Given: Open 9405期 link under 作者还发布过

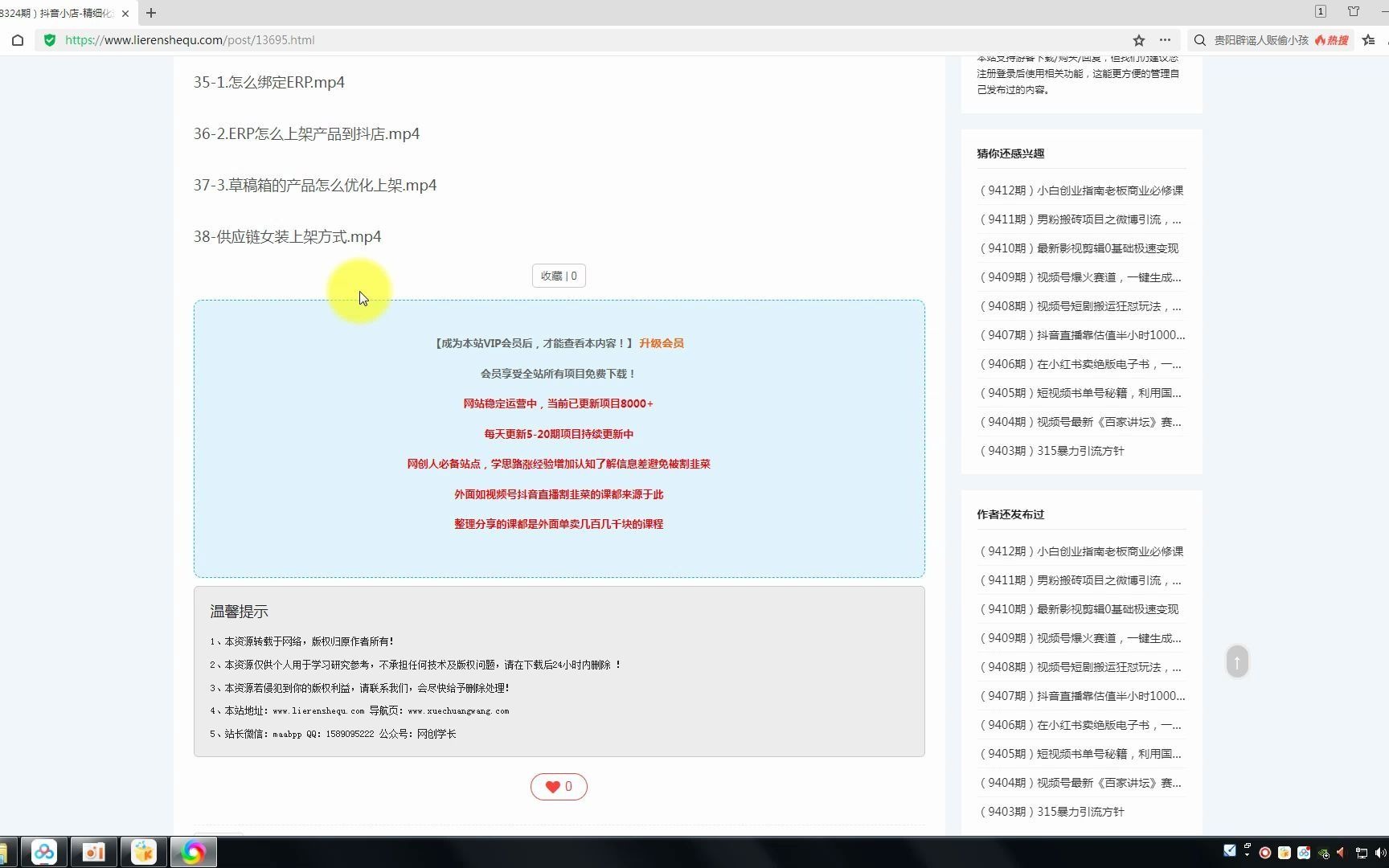Looking at the screenshot, I should click(1080, 754).
